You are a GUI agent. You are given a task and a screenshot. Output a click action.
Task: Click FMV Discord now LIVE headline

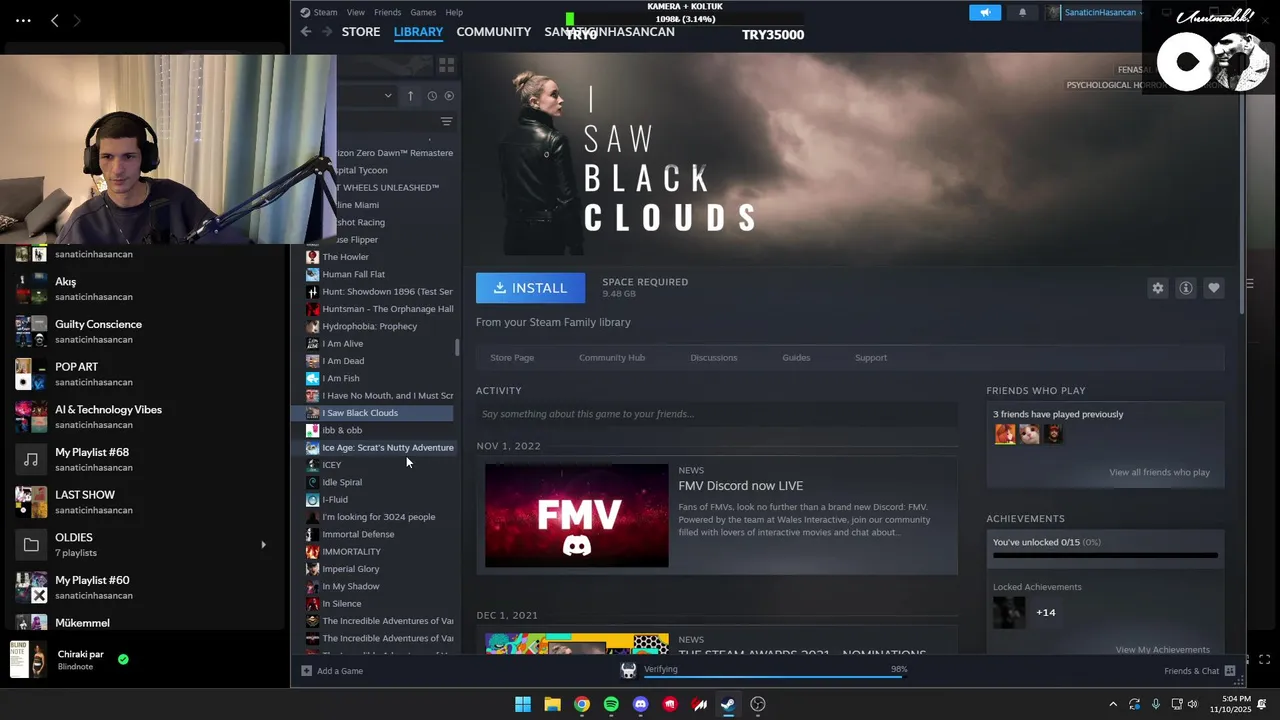pyautogui.click(x=741, y=486)
